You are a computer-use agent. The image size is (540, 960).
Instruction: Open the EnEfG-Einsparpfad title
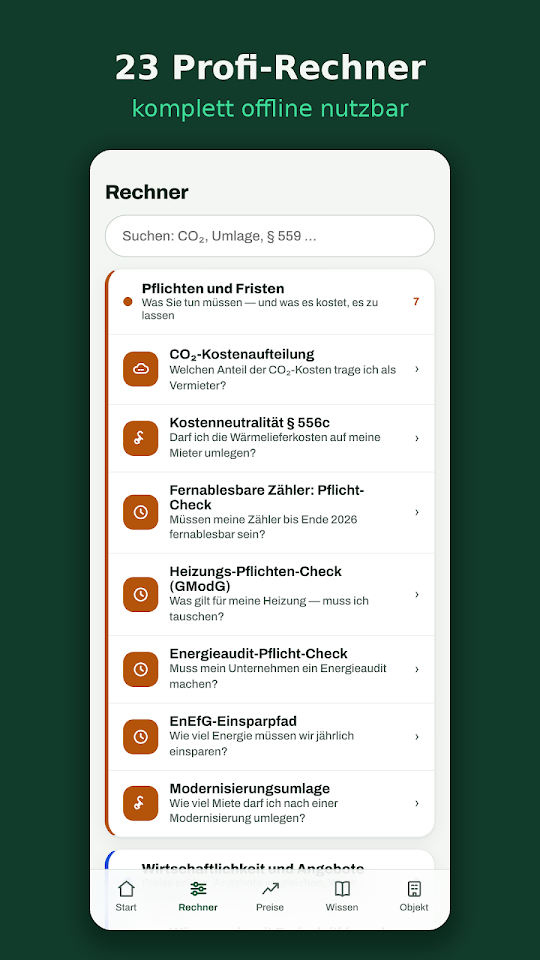click(x=233, y=721)
